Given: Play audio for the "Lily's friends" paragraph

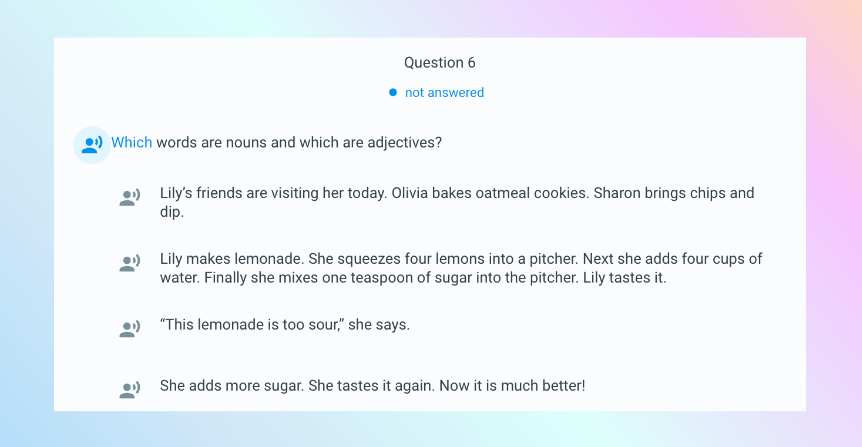Looking at the screenshot, I should coord(129,198).
